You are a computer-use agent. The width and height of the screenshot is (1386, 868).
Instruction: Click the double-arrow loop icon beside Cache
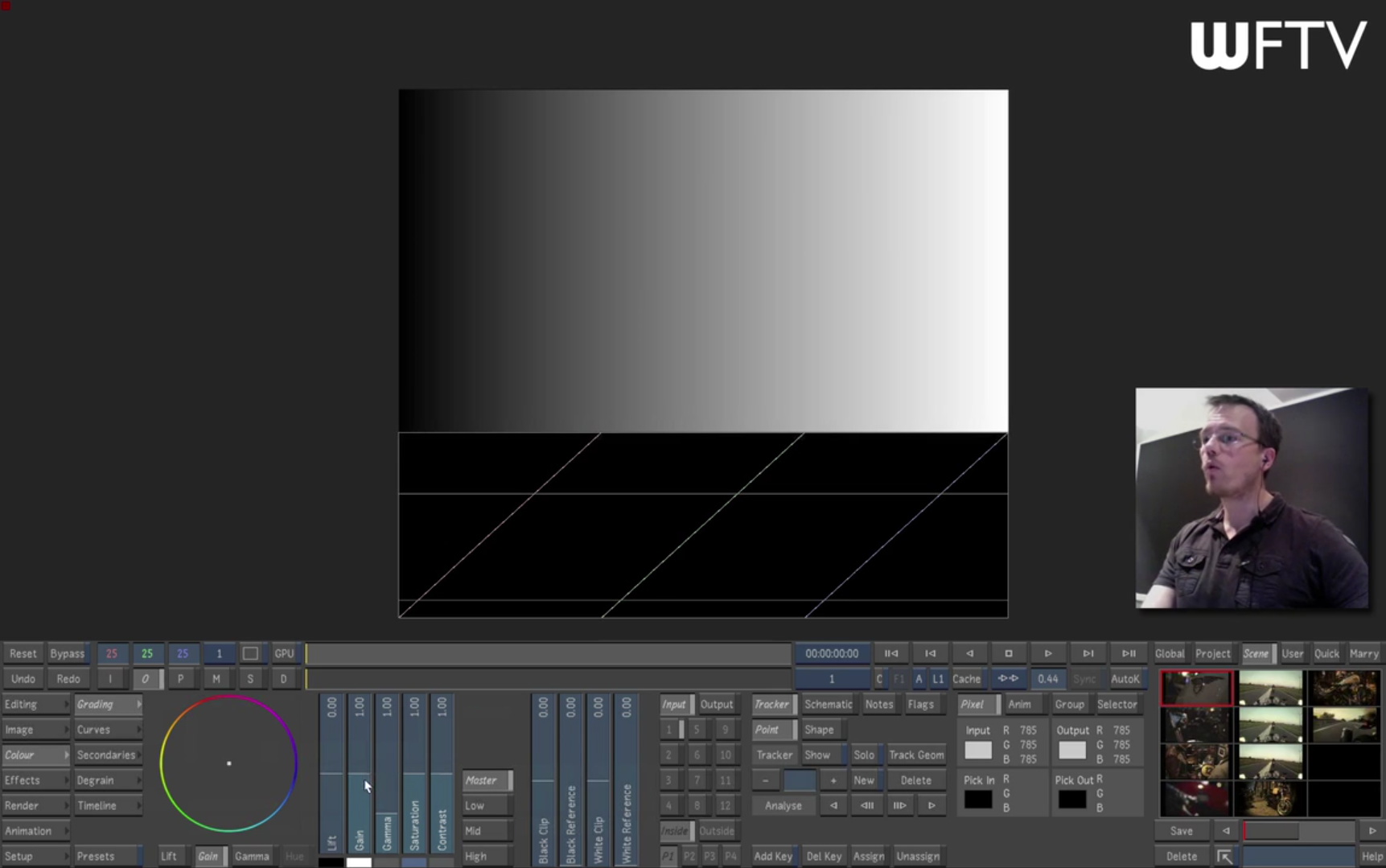pyautogui.click(x=1008, y=679)
